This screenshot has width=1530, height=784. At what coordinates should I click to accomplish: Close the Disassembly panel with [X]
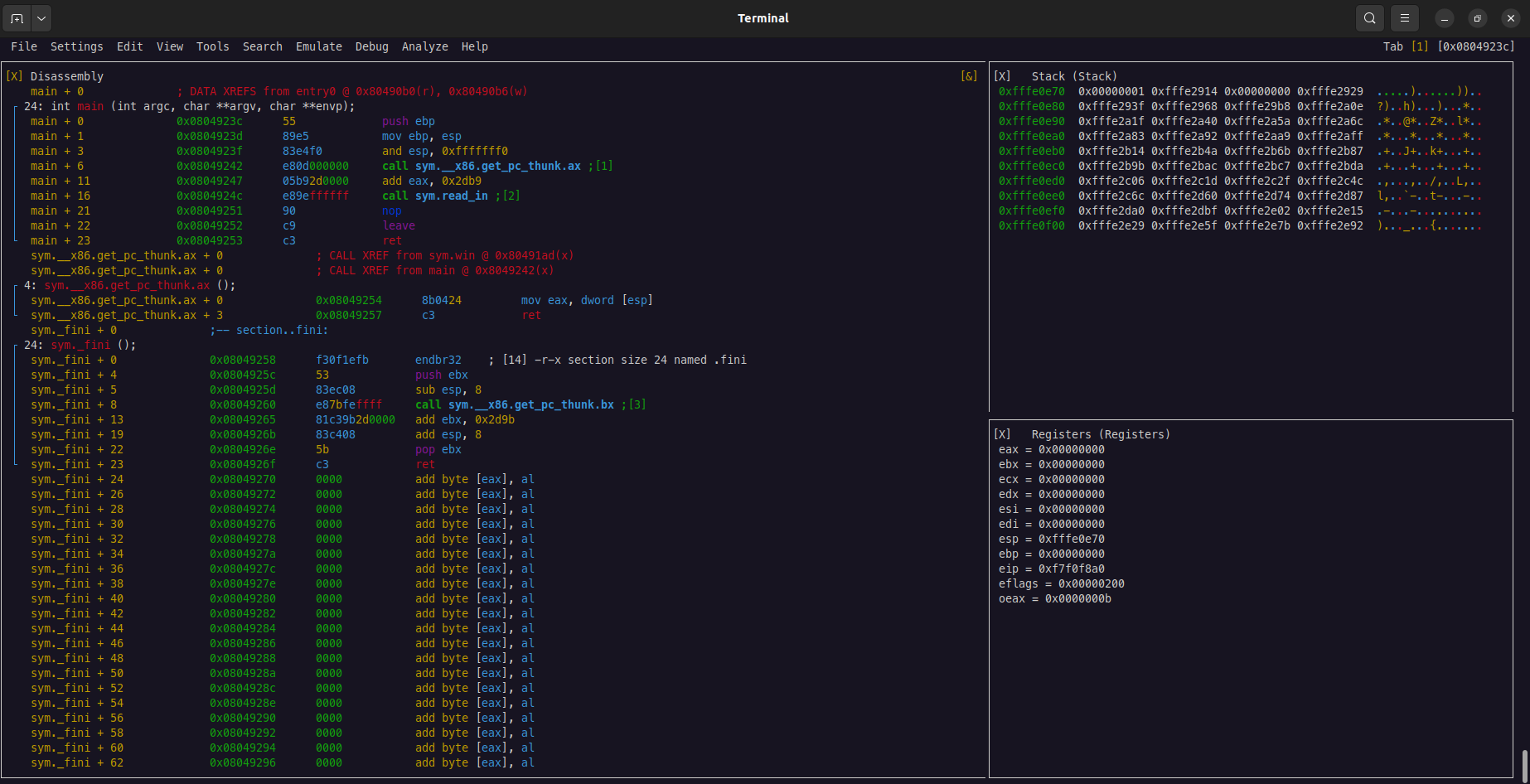pyautogui.click(x=14, y=76)
